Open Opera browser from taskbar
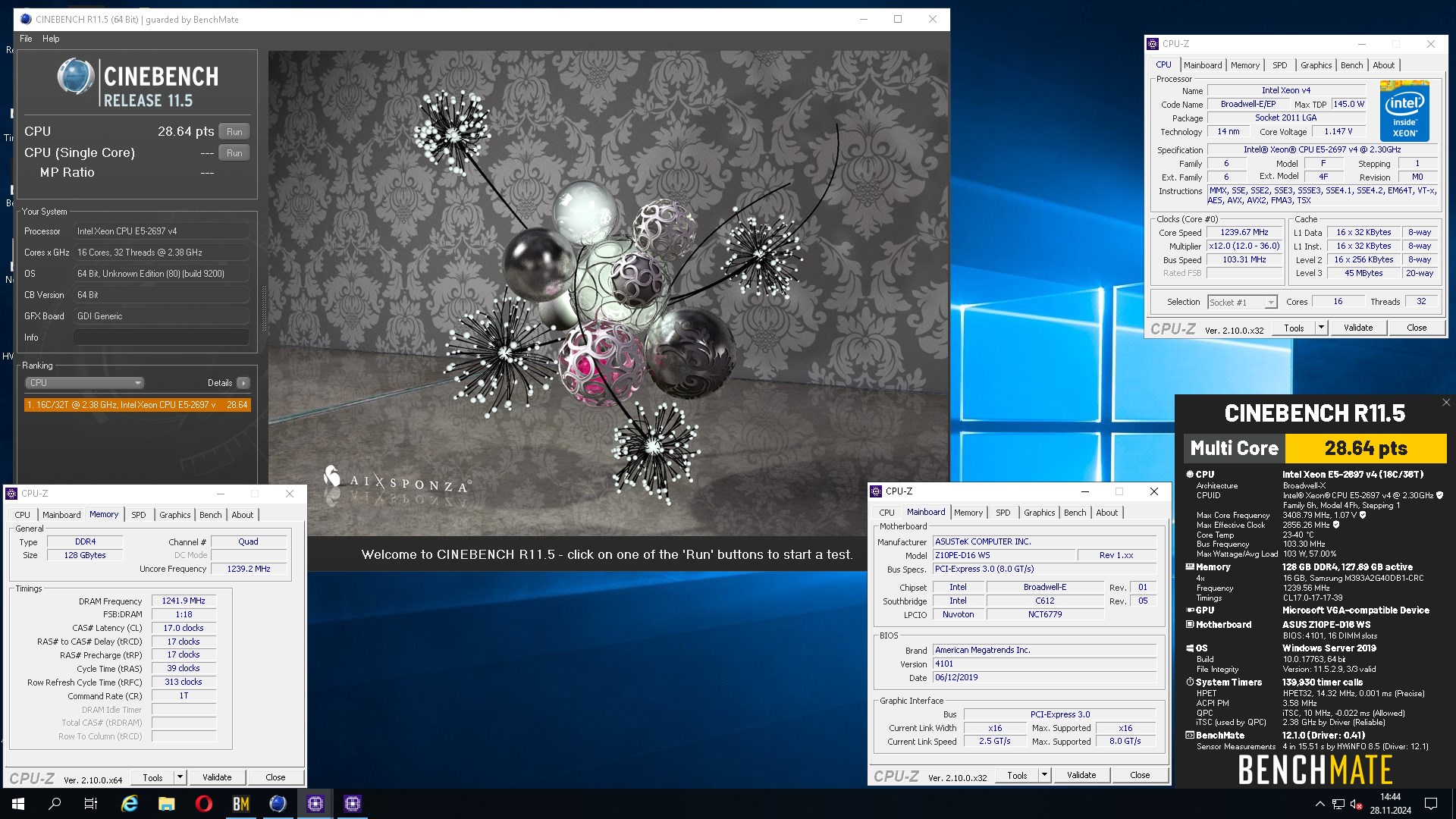This screenshot has height=819, width=1456. 204,804
